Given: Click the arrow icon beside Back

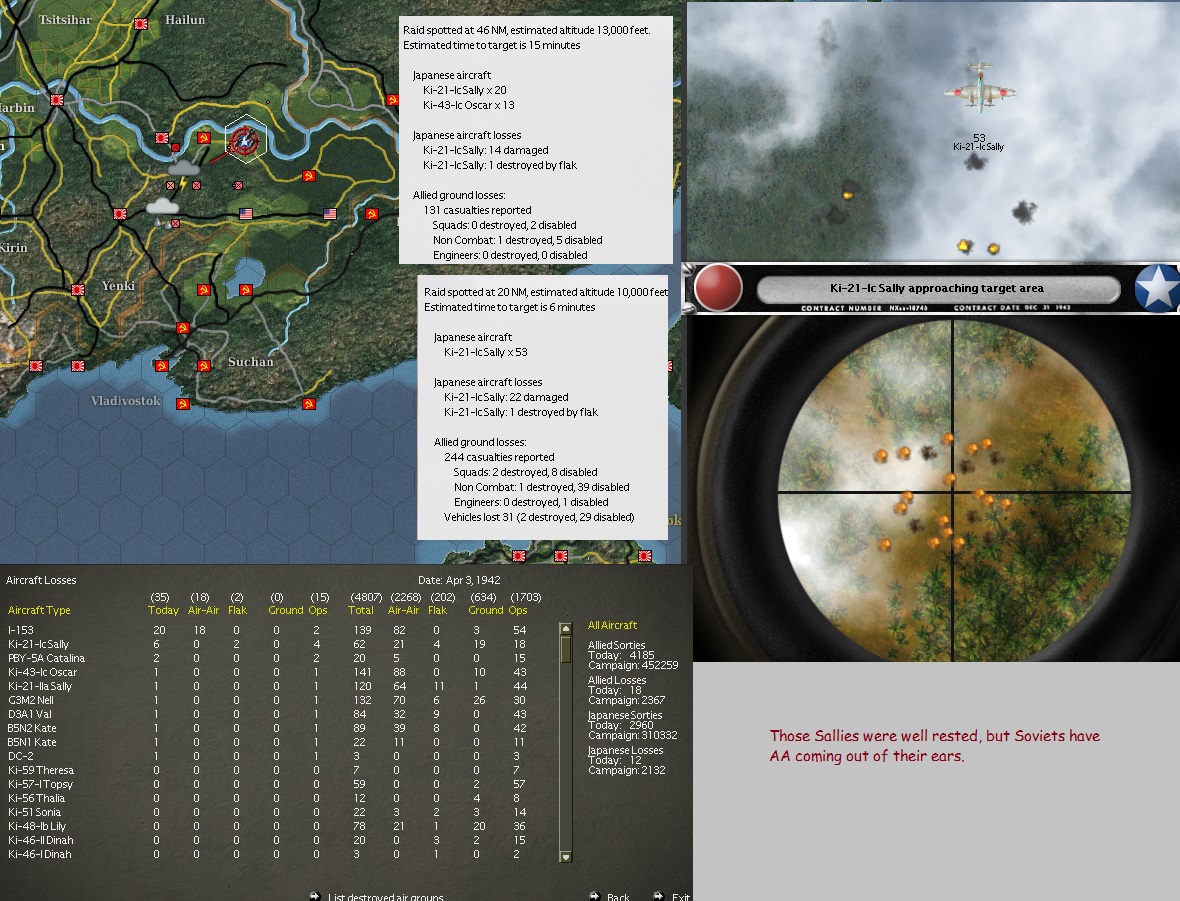Looking at the screenshot, I should click(595, 896).
